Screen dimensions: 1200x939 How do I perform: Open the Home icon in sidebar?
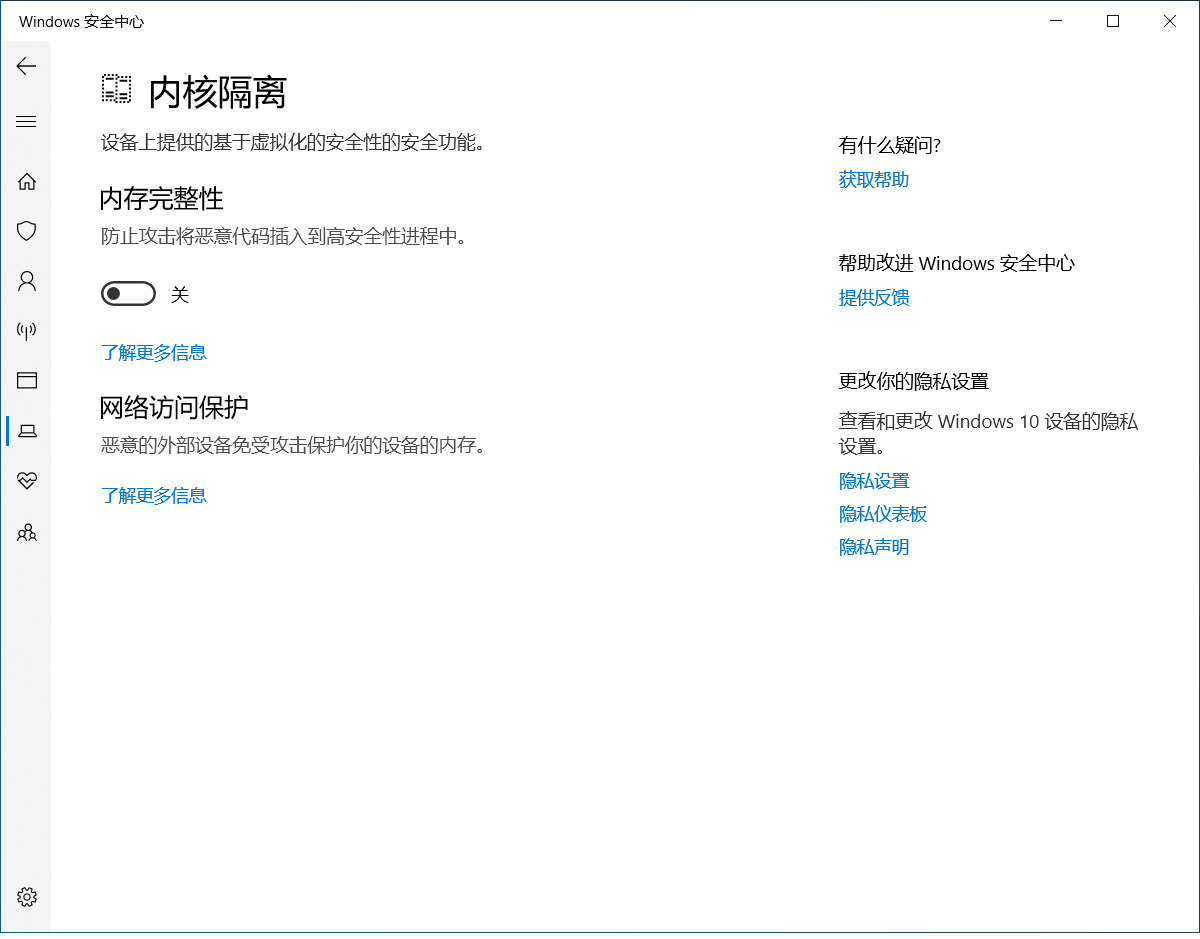click(27, 181)
